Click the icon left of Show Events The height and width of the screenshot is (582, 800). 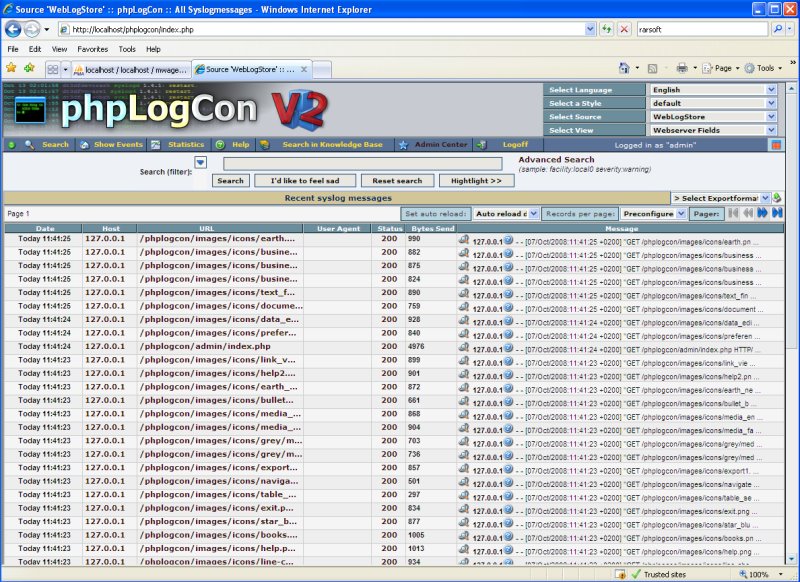84,145
